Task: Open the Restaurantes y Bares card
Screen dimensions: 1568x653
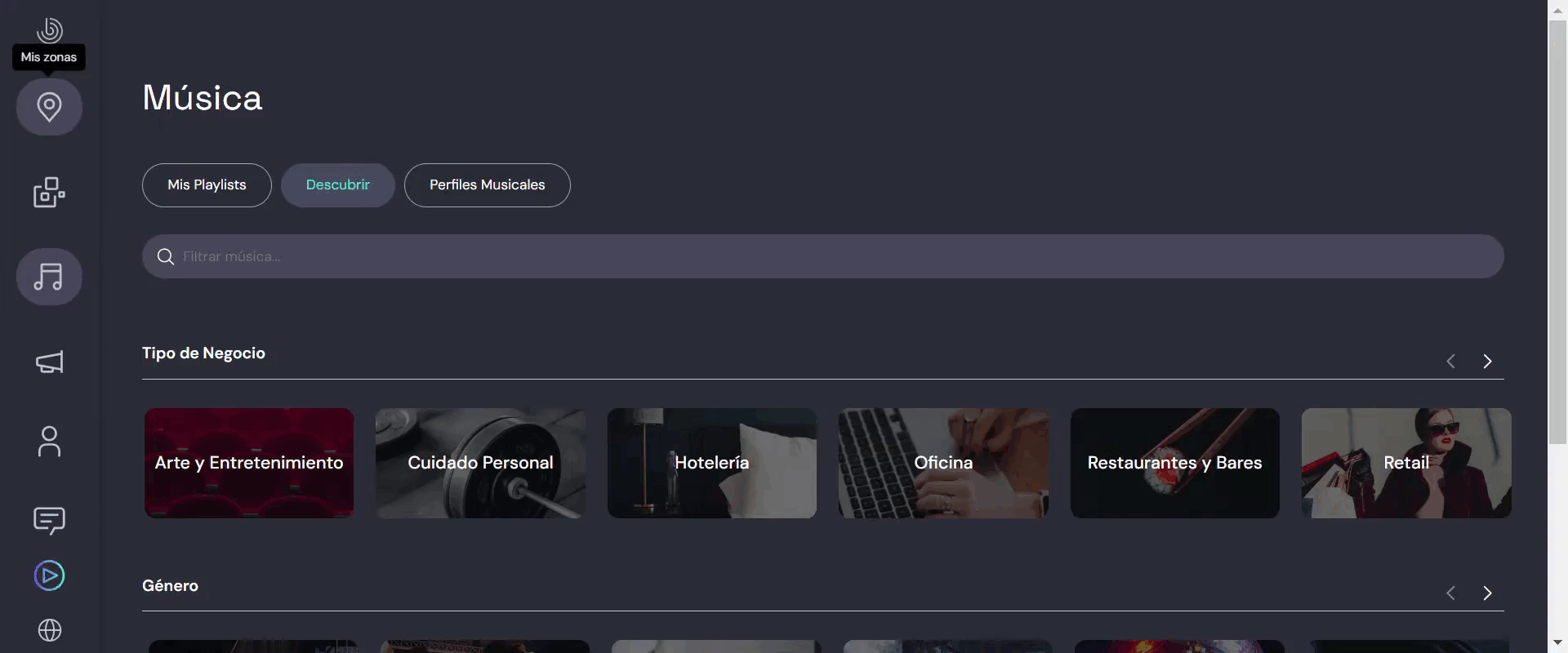Action: (1174, 463)
